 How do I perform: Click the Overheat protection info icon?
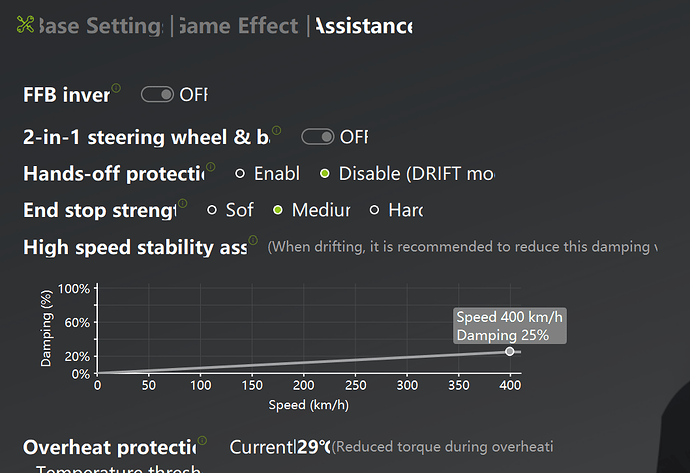(203, 440)
